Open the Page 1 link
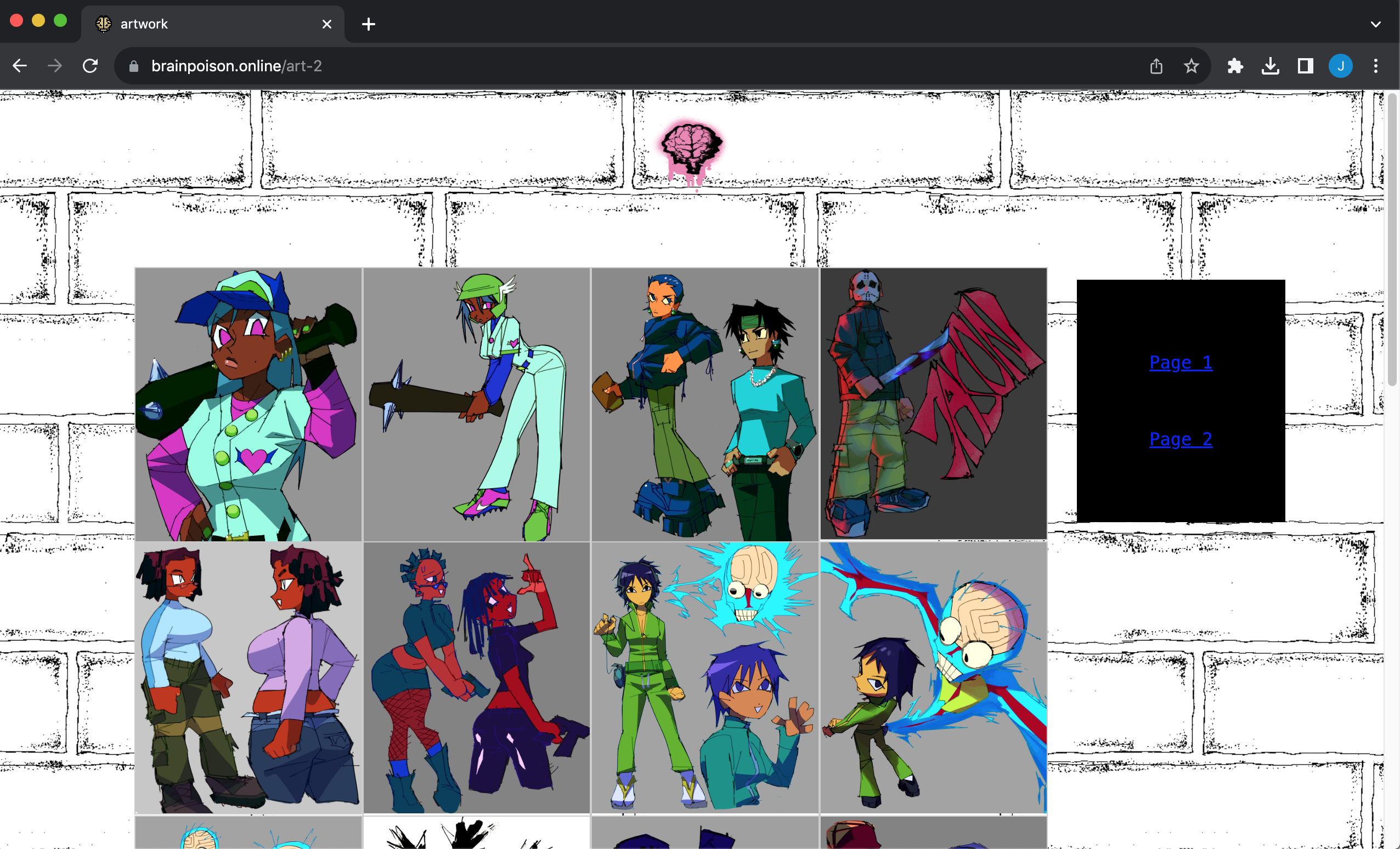Viewport: 1400px width, 849px height. [1180, 363]
